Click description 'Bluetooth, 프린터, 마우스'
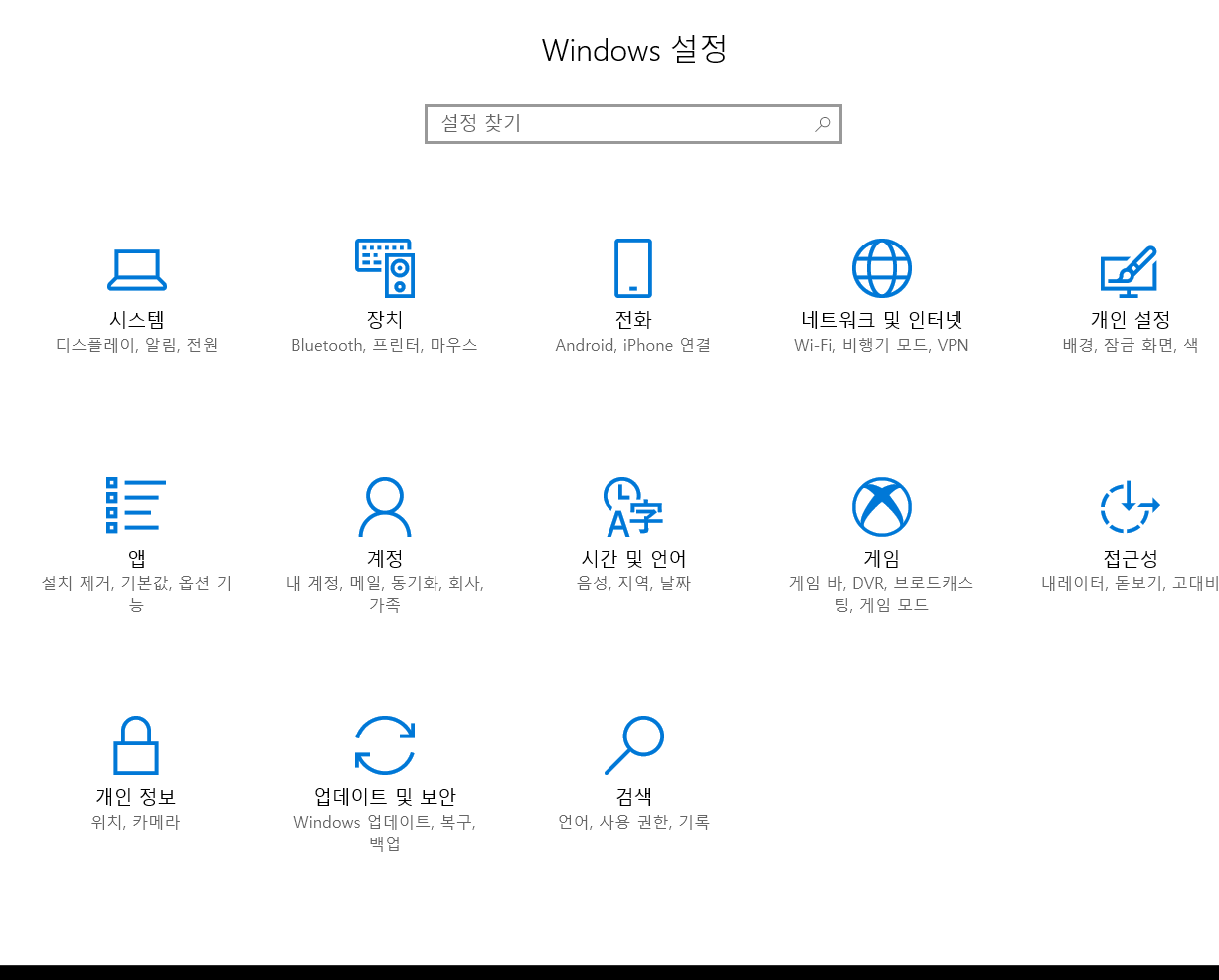 385,345
